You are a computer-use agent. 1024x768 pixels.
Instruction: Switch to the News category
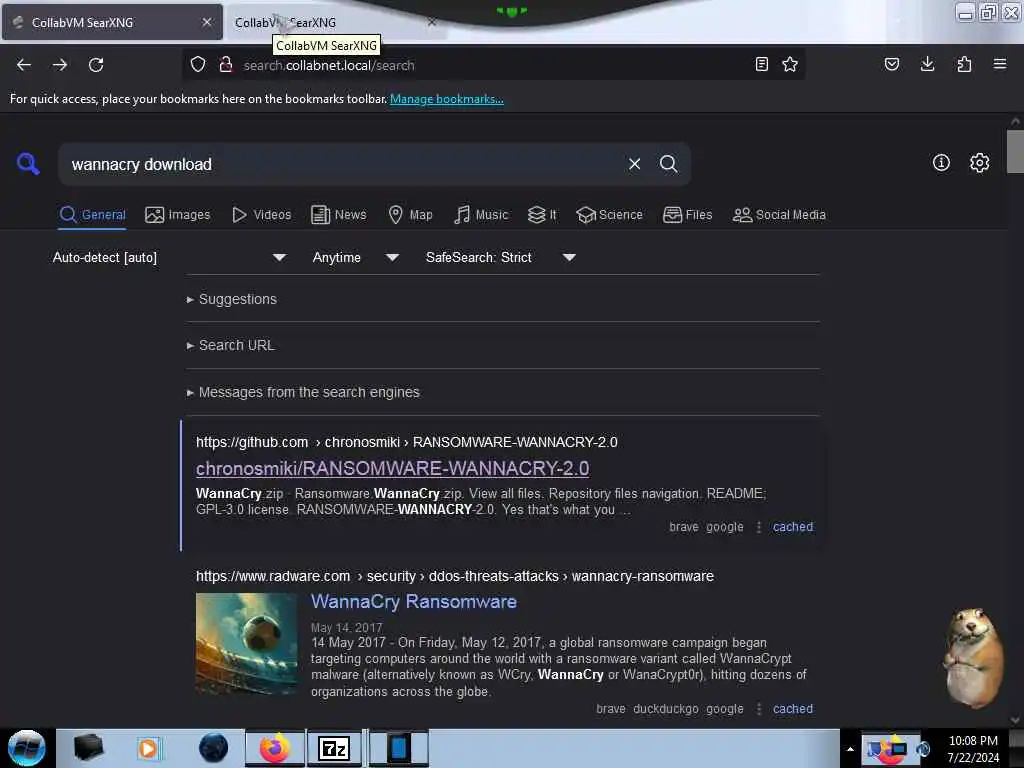click(x=338, y=215)
